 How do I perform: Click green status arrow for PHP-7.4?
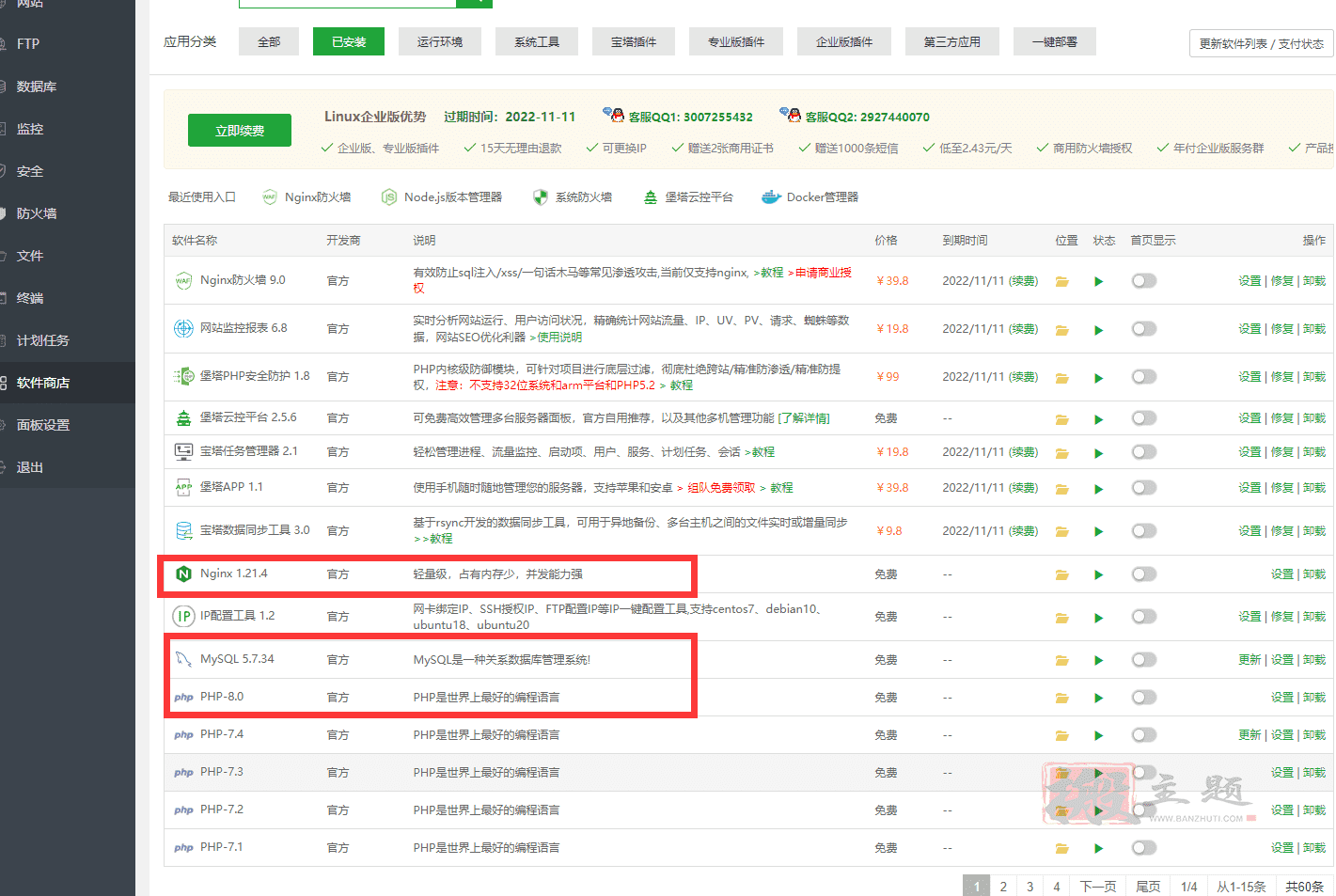click(x=1098, y=736)
